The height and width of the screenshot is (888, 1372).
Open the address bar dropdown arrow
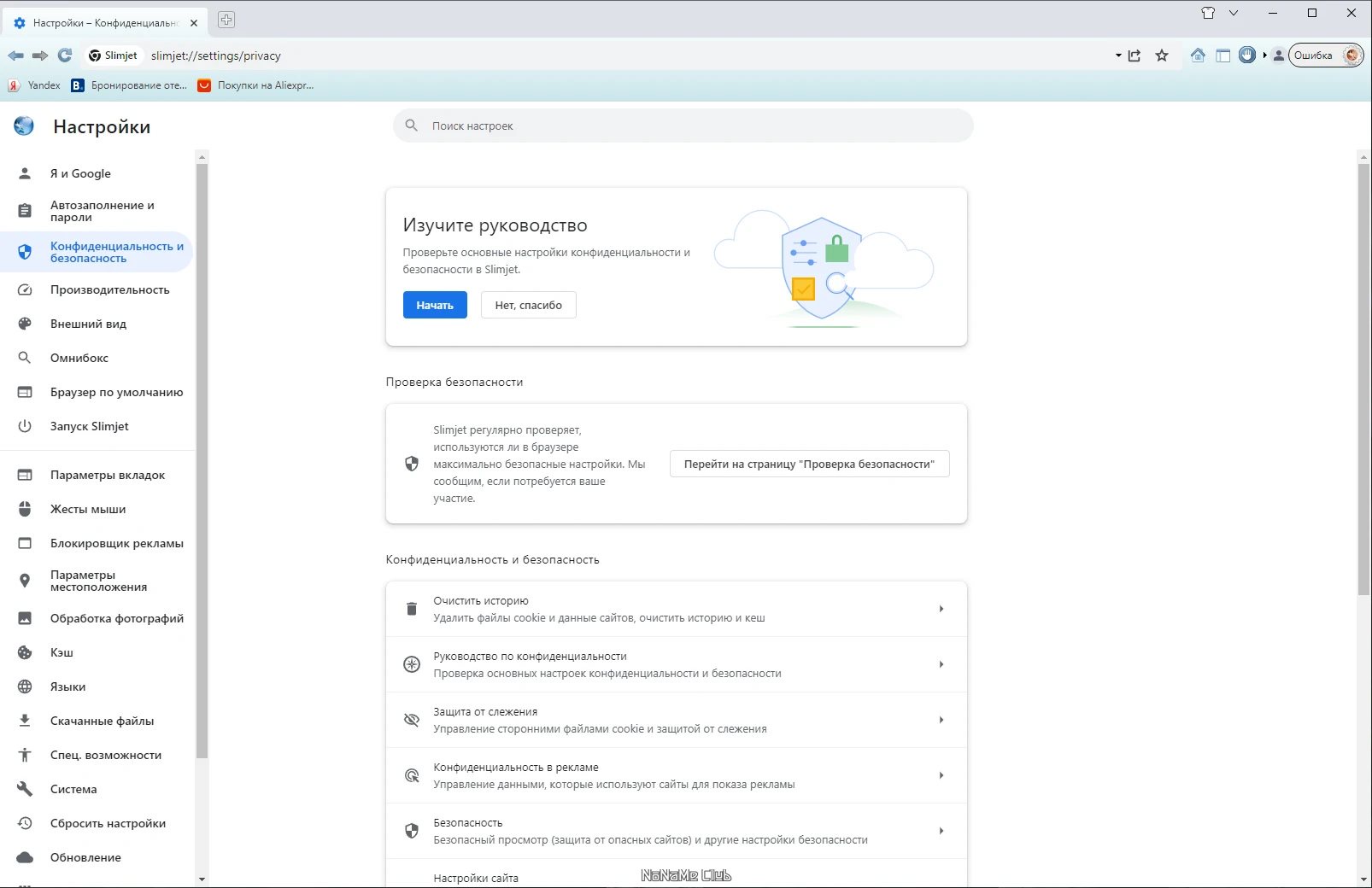click(1118, 55)
